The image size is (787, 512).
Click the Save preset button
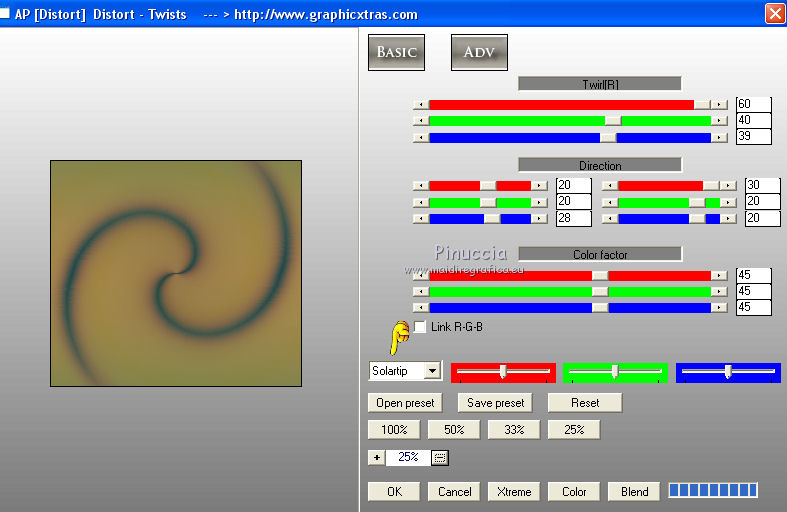pos(495,403)
